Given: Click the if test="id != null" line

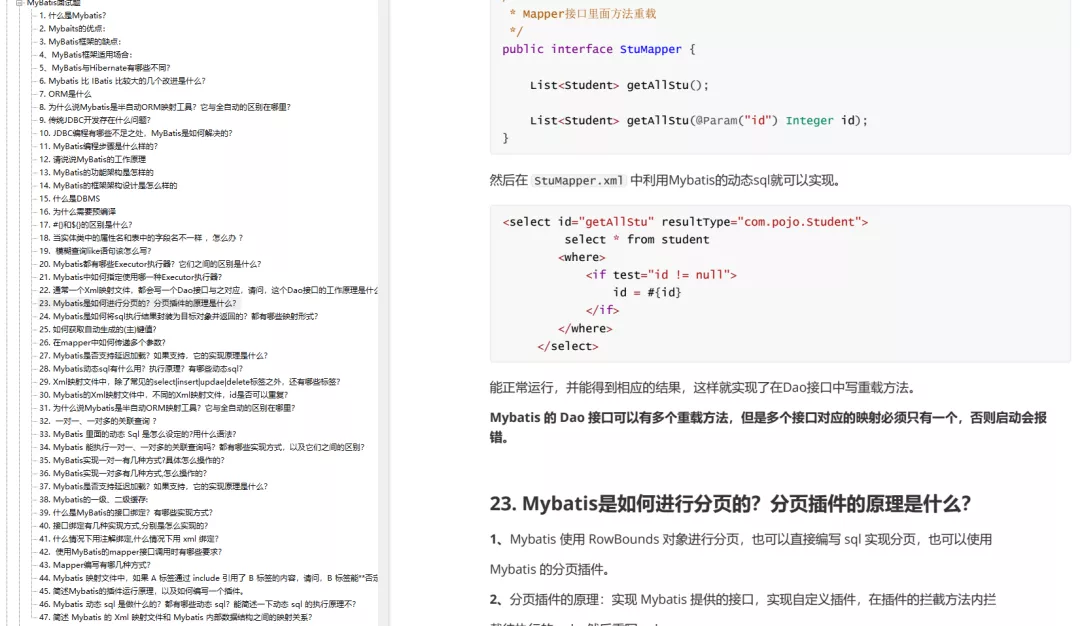Looking at the screenshot, I should coord(661,275).
